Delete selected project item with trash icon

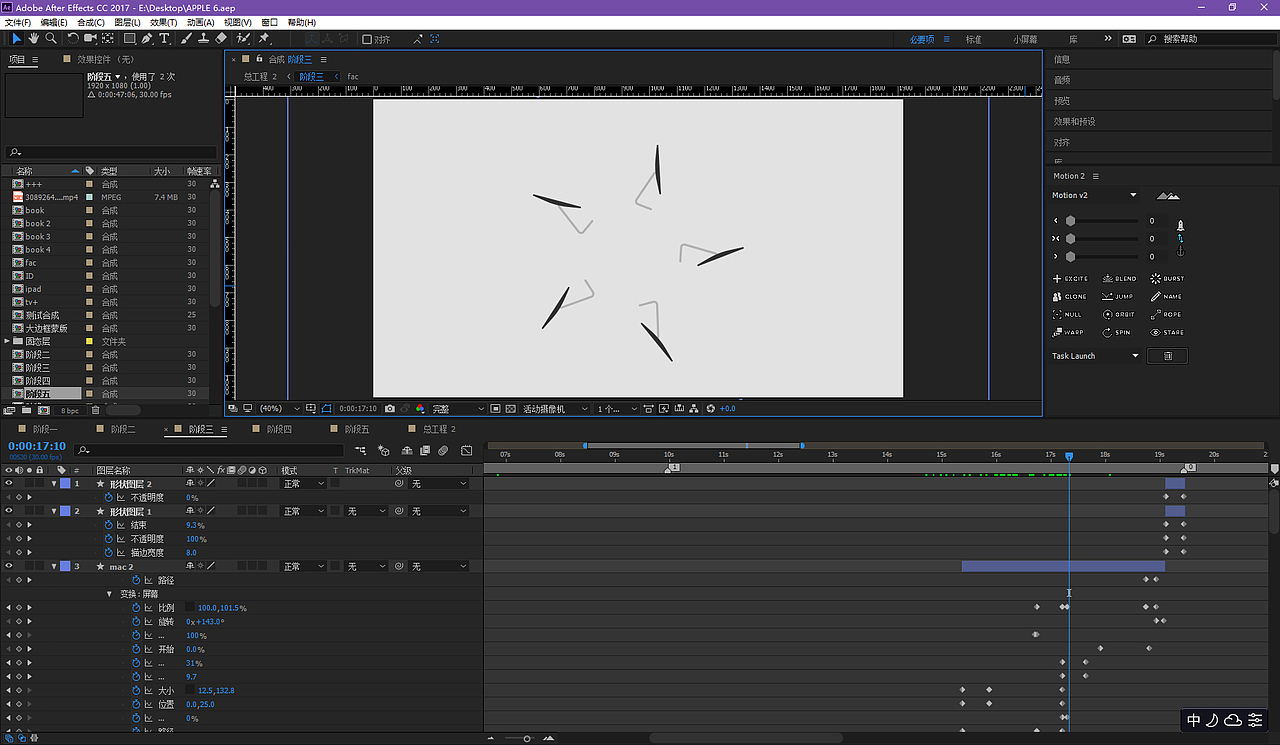tap(96, 410)
